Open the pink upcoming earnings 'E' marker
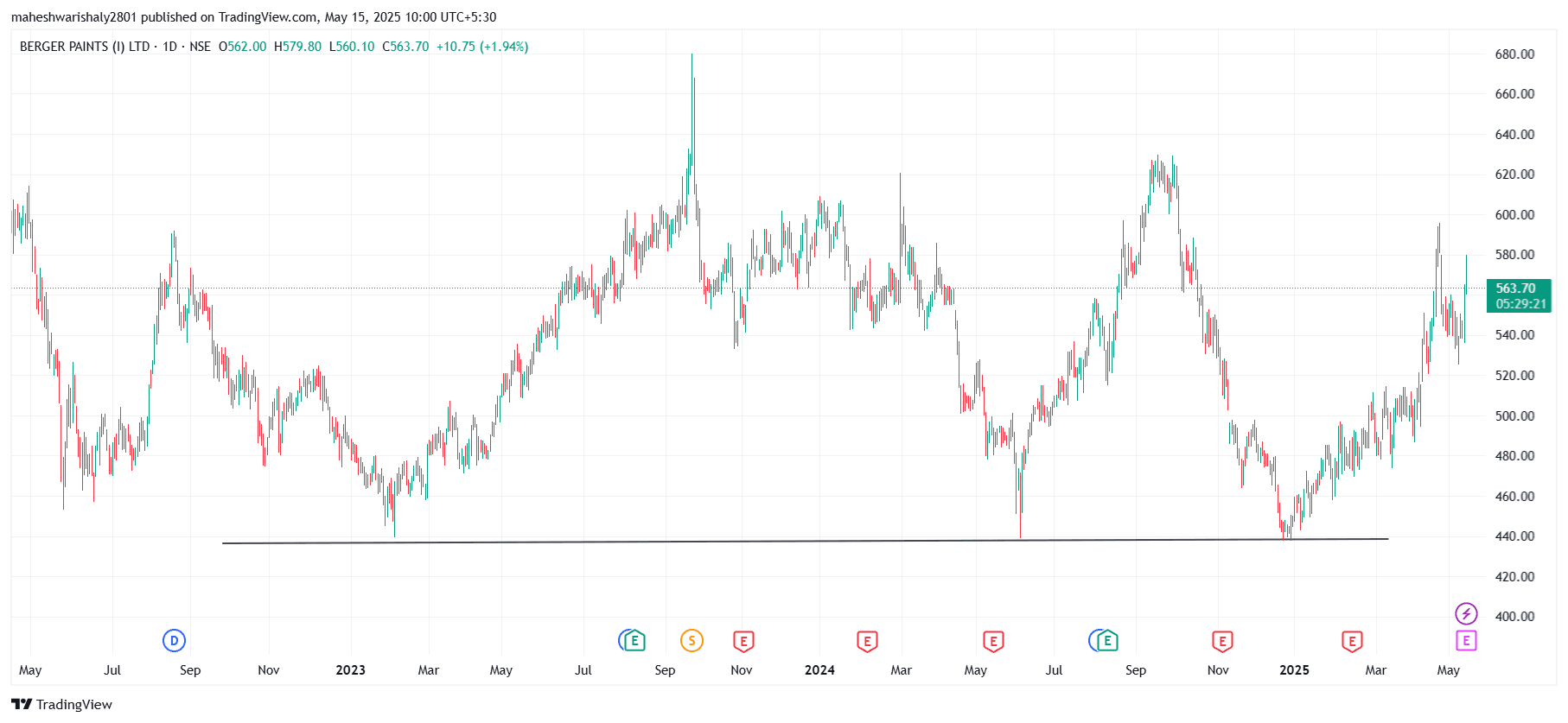The height and width of the screenshot is (723, 1568). coord(1466,641)
